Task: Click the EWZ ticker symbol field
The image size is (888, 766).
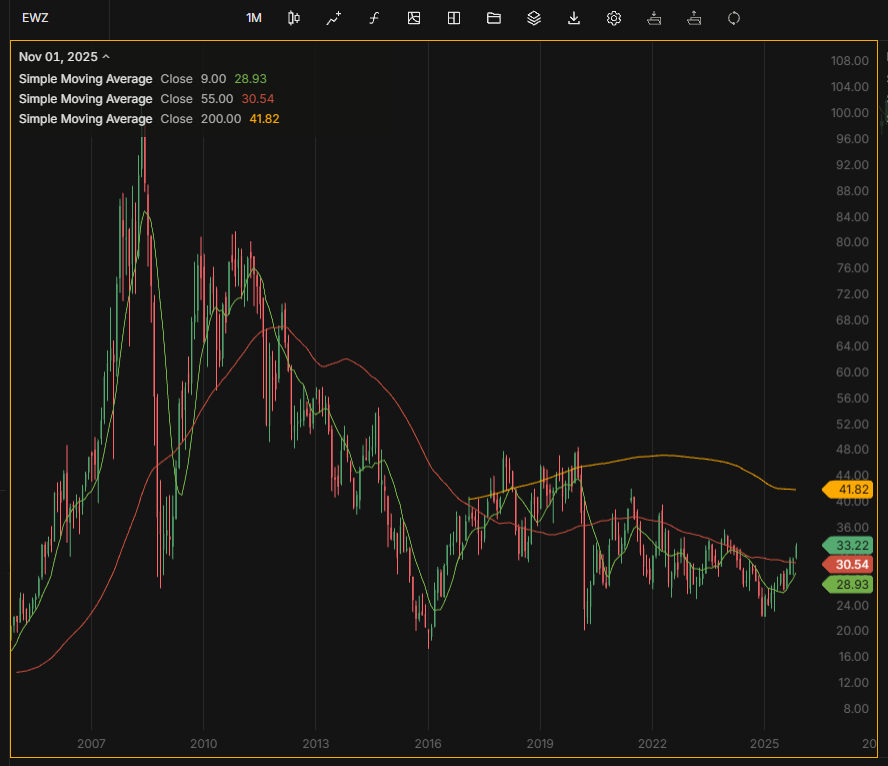Action: pyautogui.click(x=35, y=18)
